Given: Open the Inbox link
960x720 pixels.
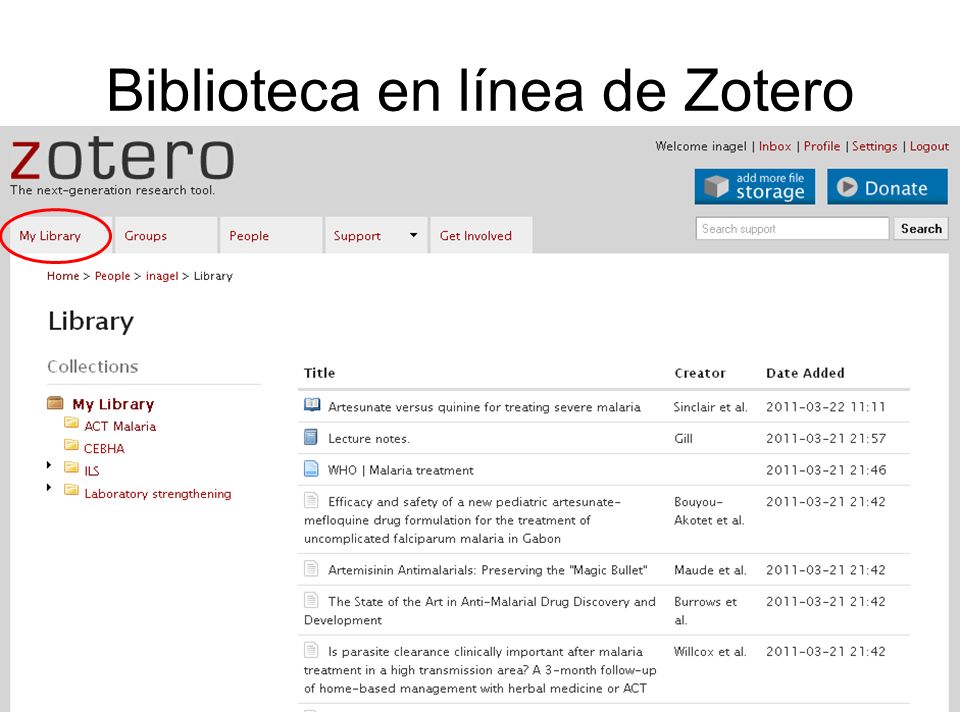Looking at the screenshot, I should click(x=774, y=146).
